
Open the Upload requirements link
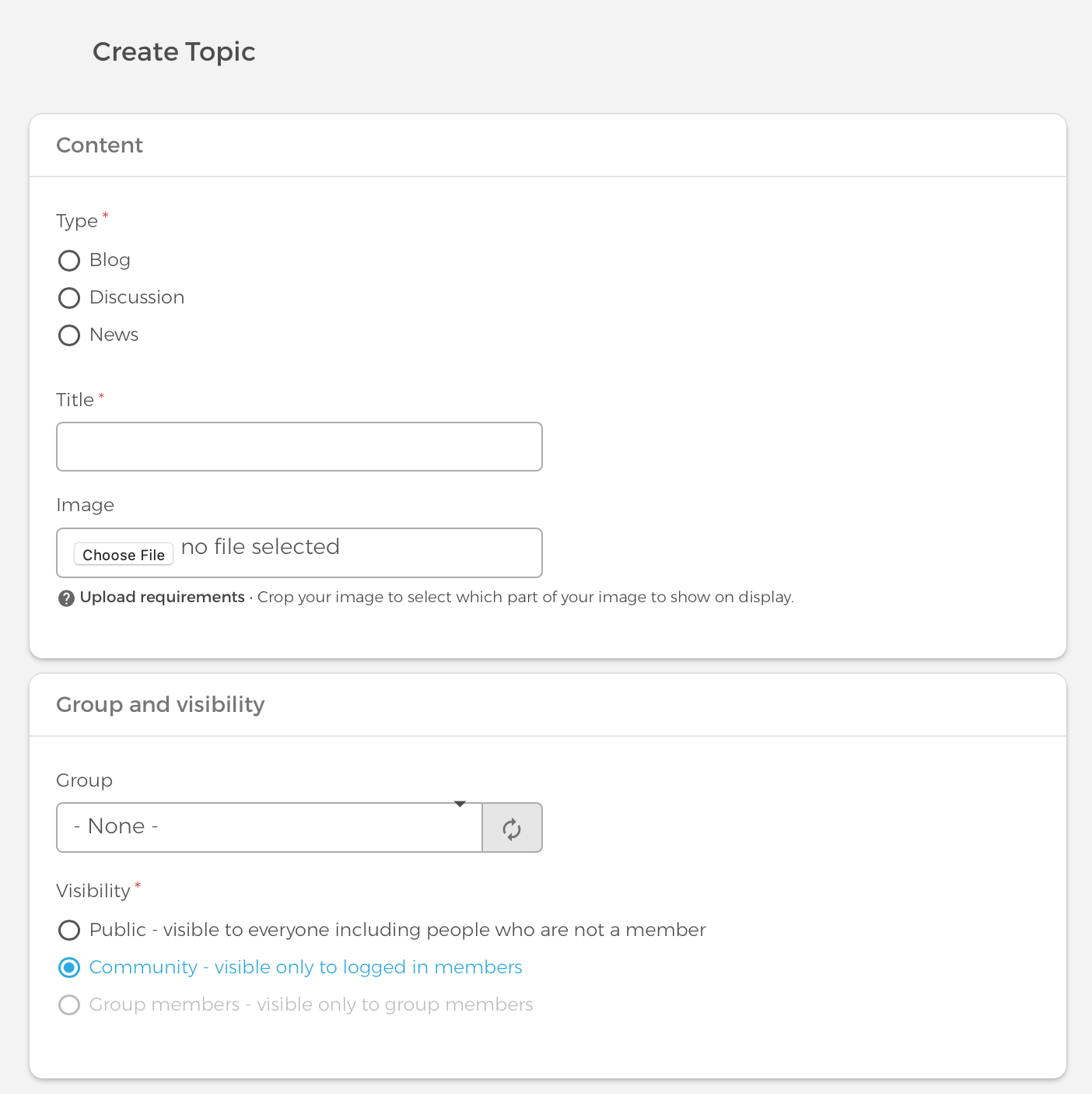(162, 597)
